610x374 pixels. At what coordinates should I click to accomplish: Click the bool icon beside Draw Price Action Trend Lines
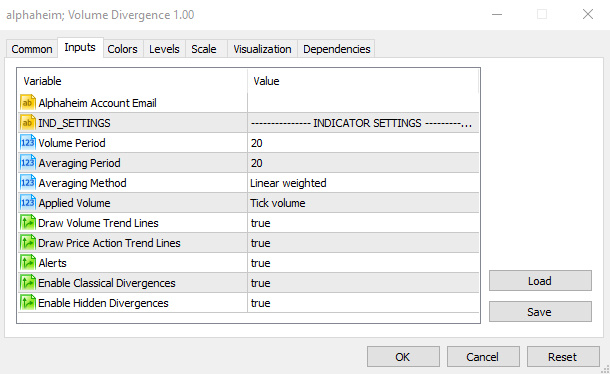tap(28, 243)
